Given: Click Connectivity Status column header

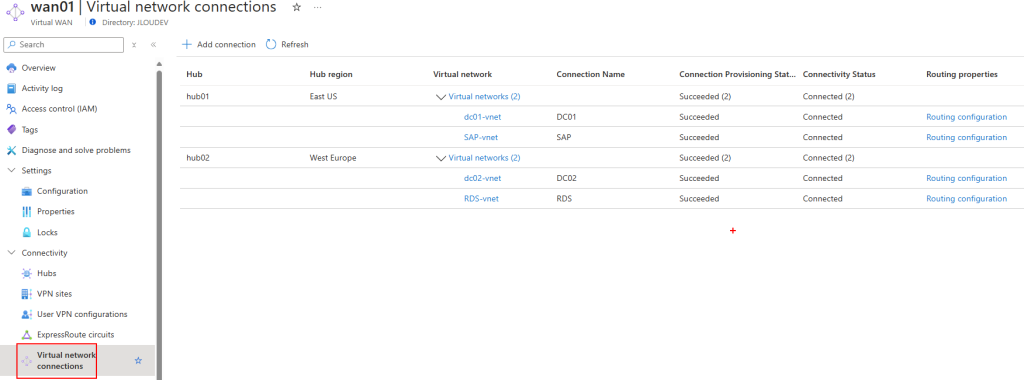Looking at the screenshot, I should [x=839, y=74].
